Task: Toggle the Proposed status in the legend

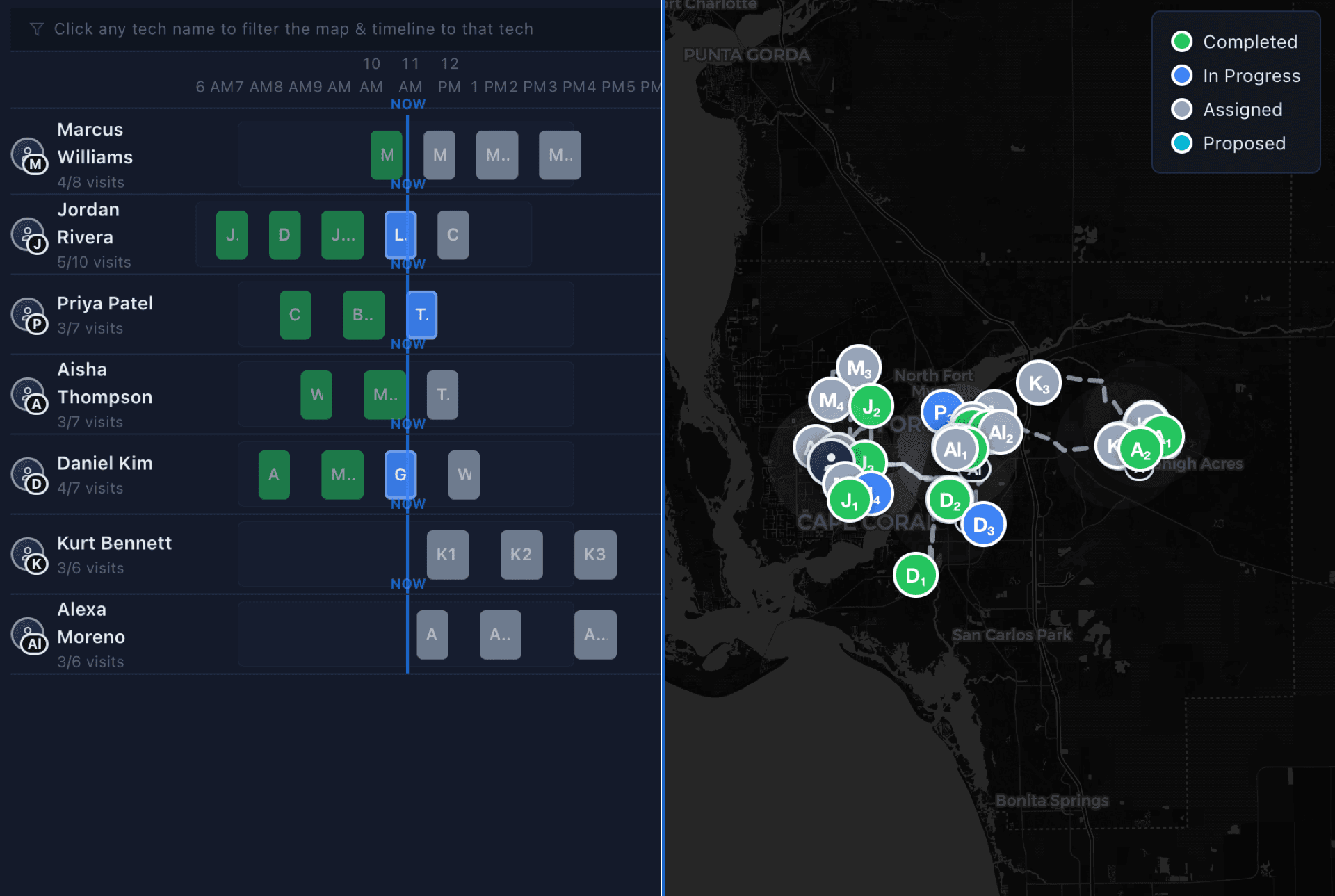Action: [1181, 143]
